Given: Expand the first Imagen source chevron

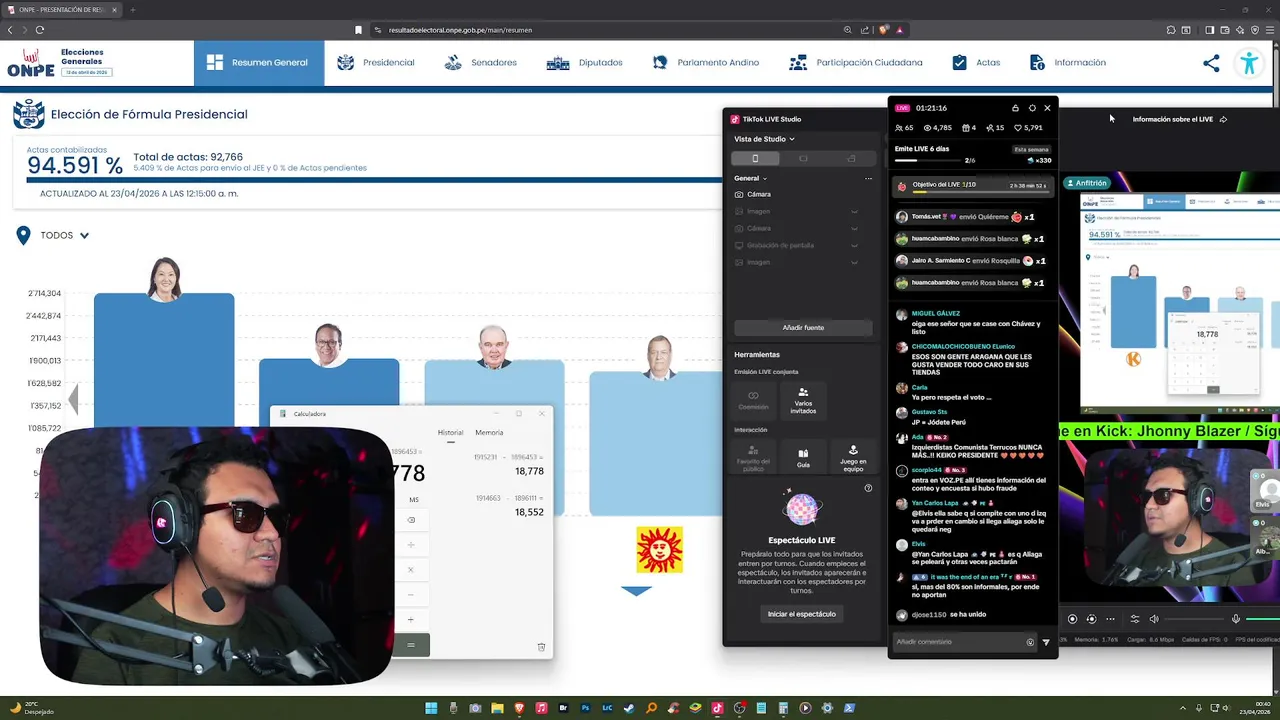Looking at the screenshot, I should coord(854,211).
